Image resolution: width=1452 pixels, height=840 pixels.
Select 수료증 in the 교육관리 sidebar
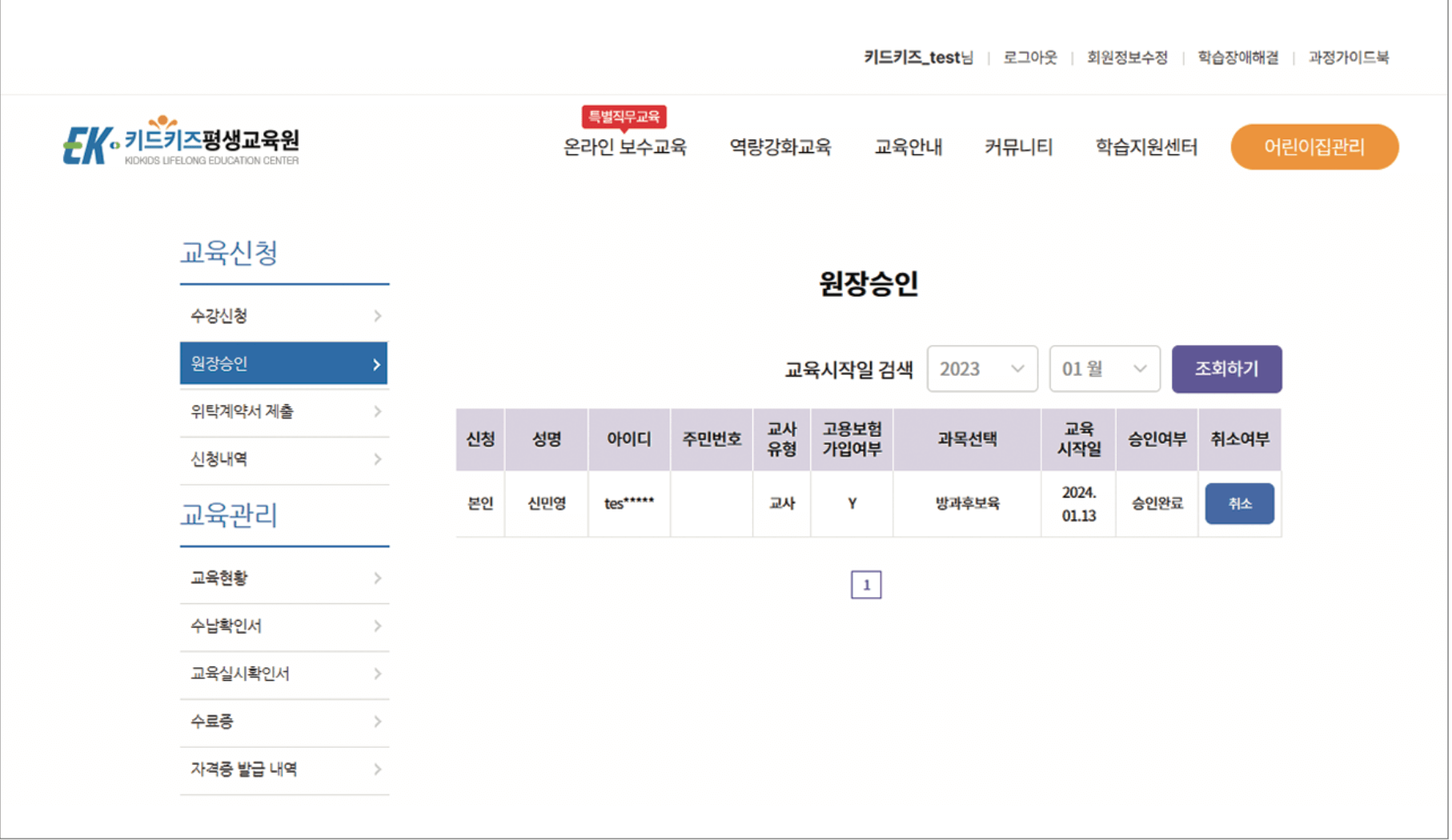point(284,721)
